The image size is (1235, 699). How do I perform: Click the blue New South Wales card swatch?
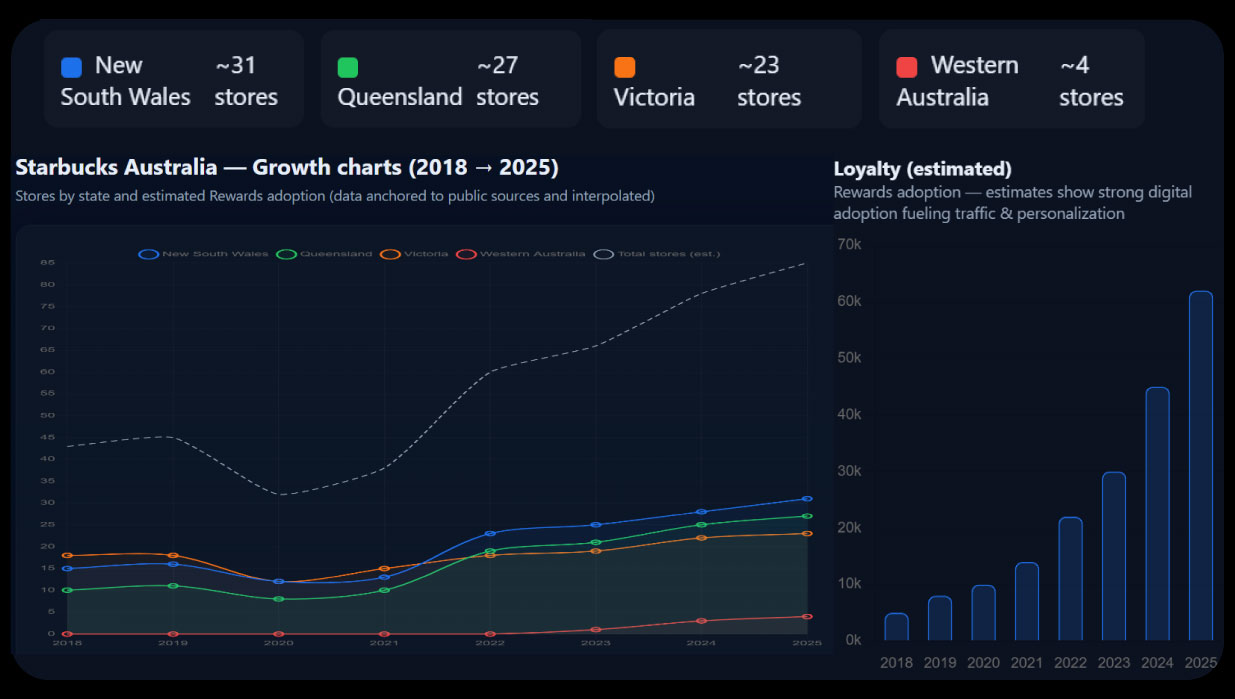click(x=71, y=67)
